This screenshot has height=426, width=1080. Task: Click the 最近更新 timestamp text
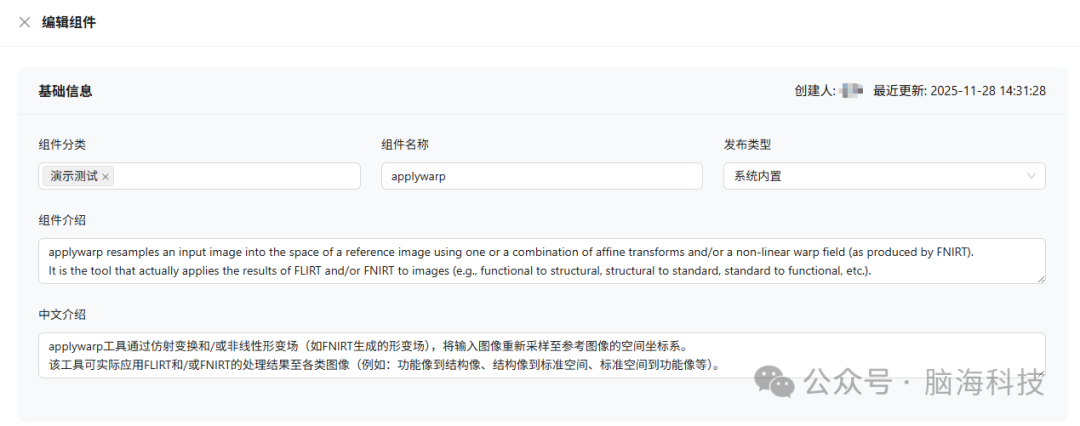pos(959,91)
